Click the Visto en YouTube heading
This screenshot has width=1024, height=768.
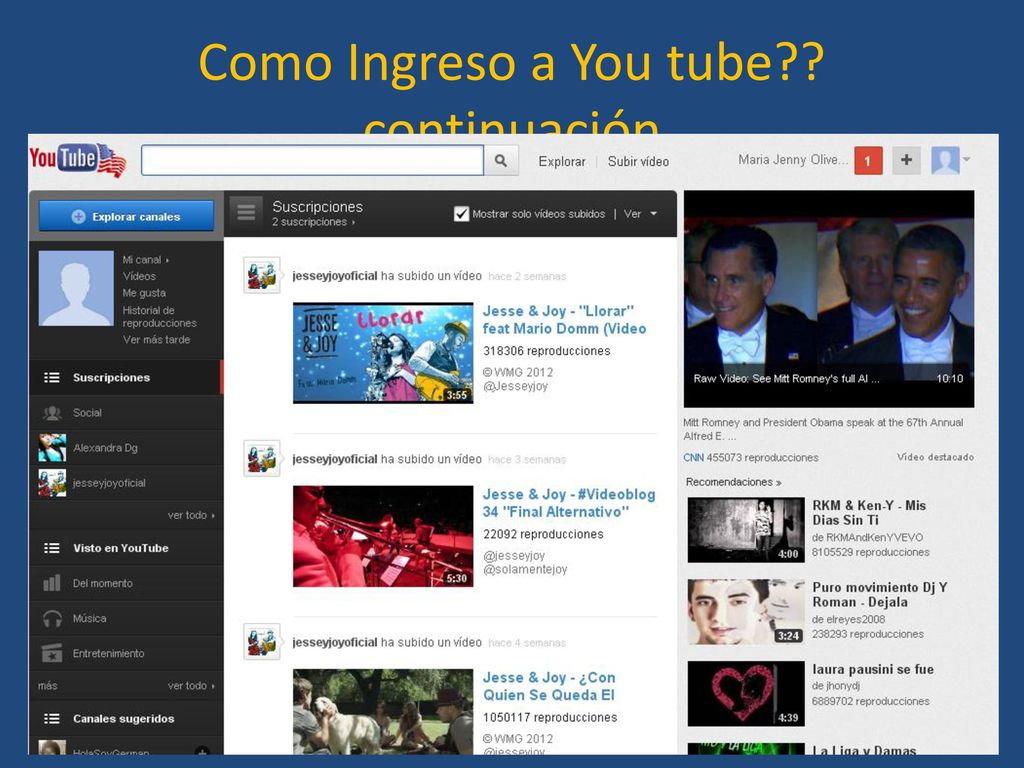121,548
